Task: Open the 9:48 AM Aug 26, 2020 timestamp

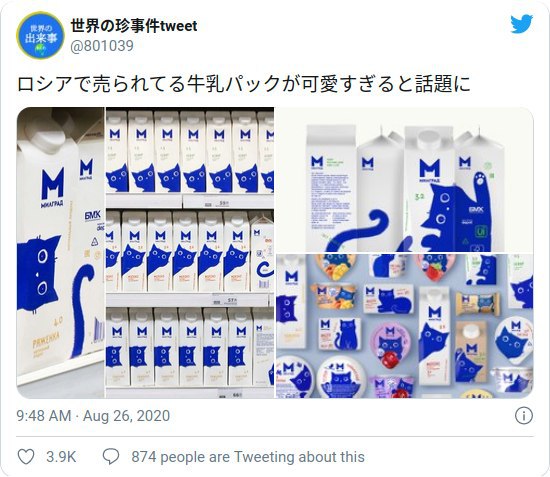Action: click(x=93, y=416)
